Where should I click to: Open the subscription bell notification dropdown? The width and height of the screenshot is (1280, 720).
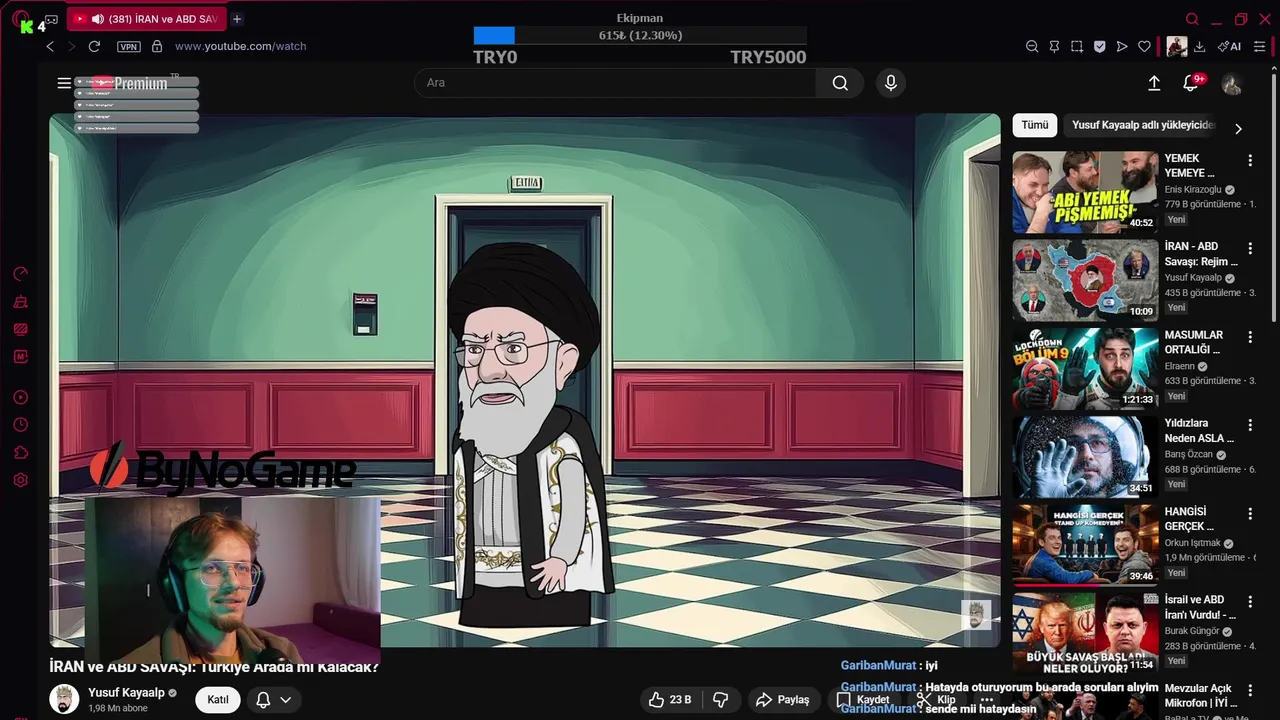[273, 700]
